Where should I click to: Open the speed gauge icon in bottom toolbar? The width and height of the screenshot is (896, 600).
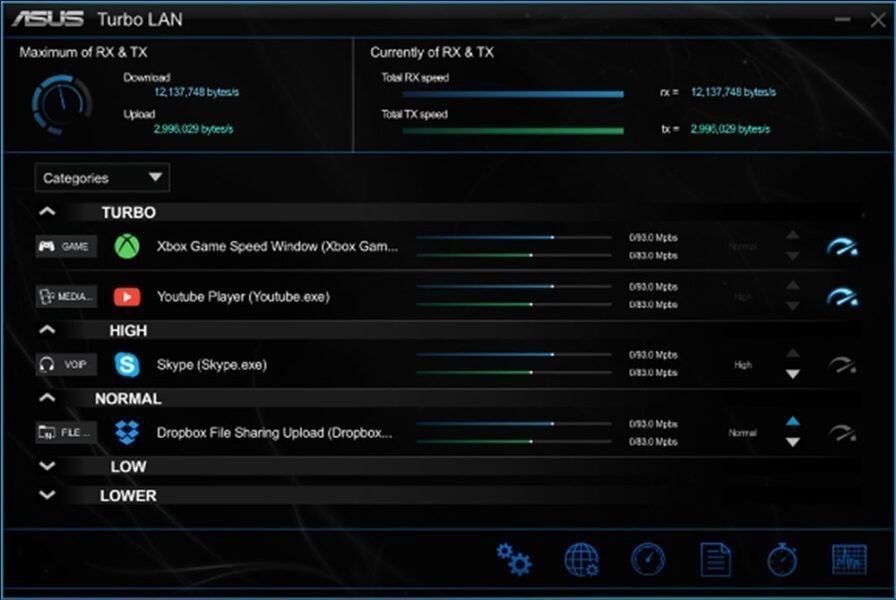(648, 559)
